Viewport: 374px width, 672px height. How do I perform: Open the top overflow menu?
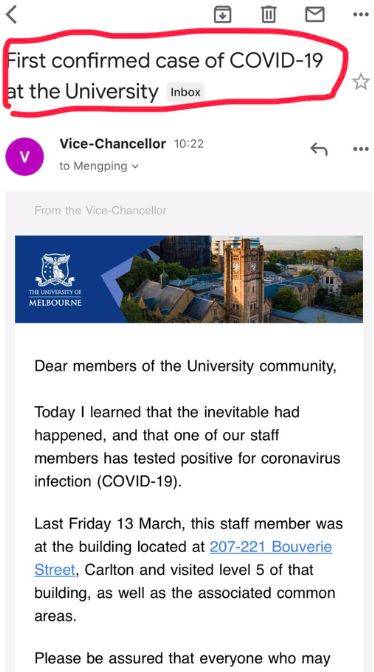coord(360,15)
